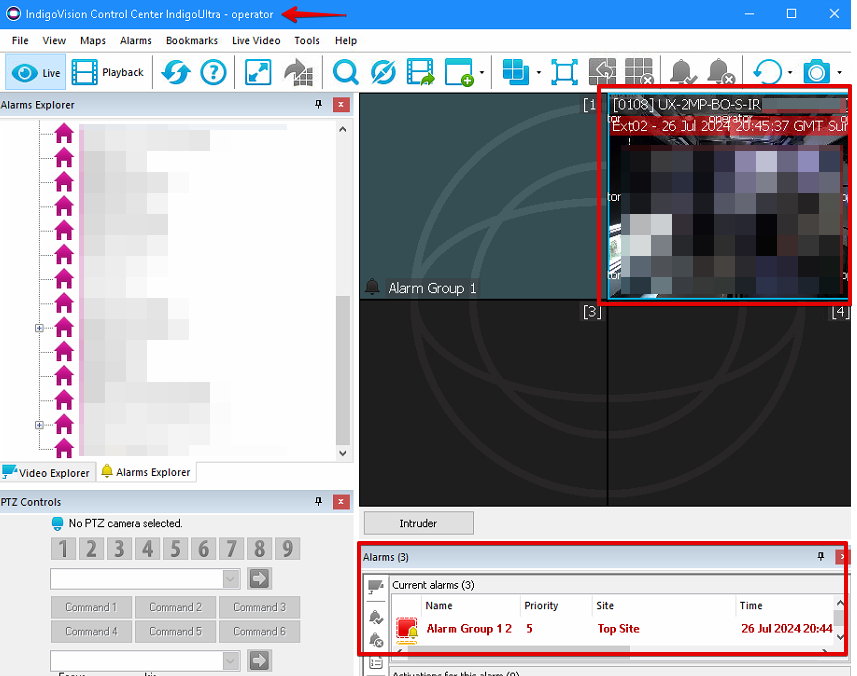Select the camera 0108 video pane

729,196
